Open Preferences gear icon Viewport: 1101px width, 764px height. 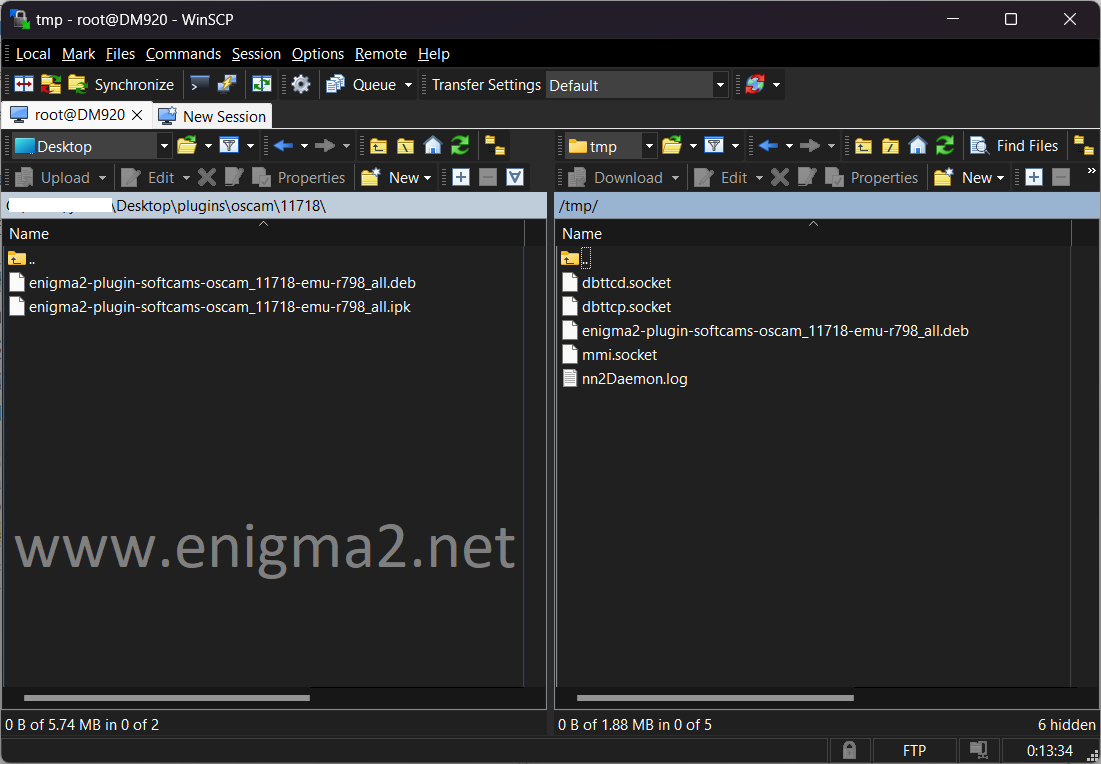click(301, 84)
